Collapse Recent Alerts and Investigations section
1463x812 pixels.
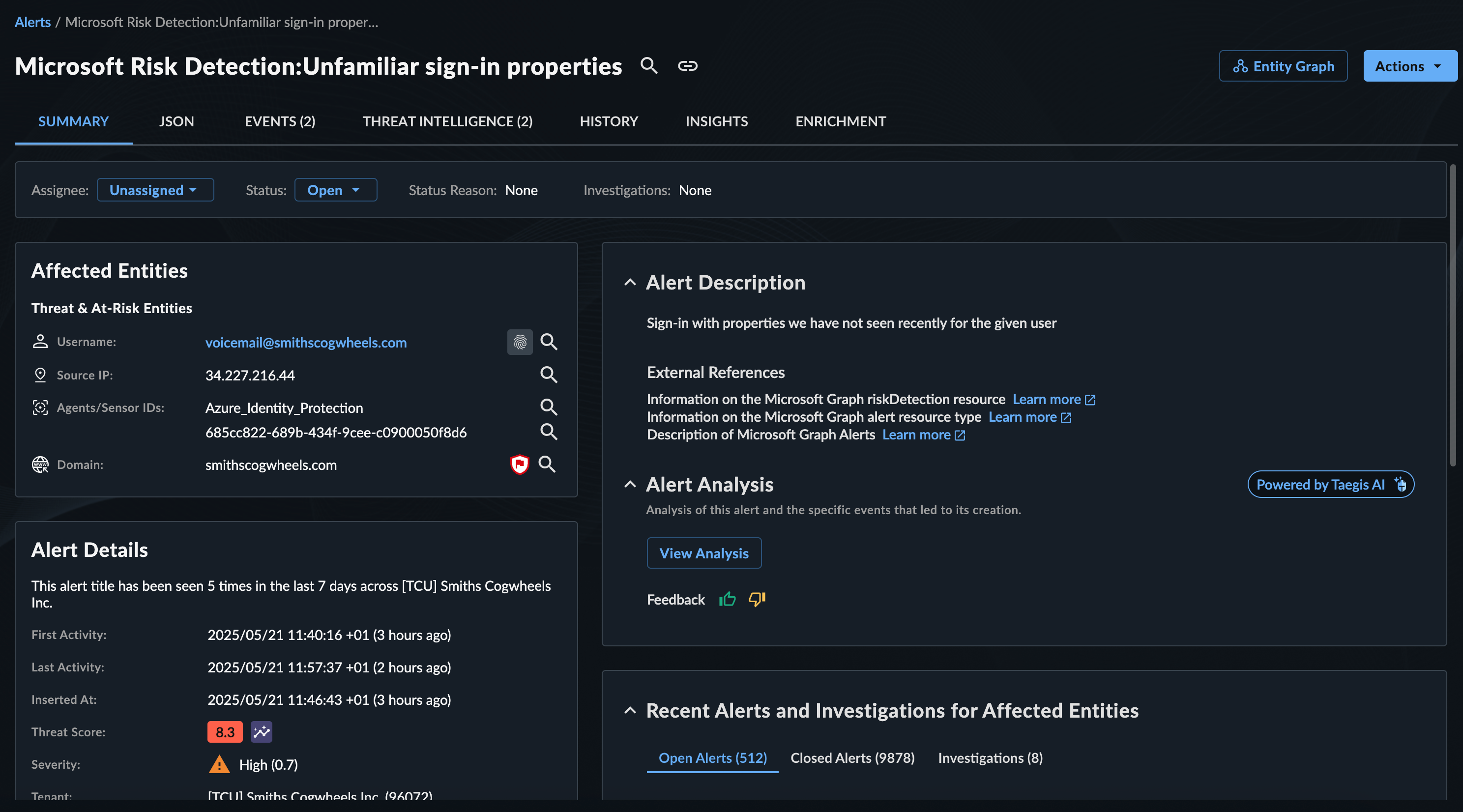tap(630, 710)
